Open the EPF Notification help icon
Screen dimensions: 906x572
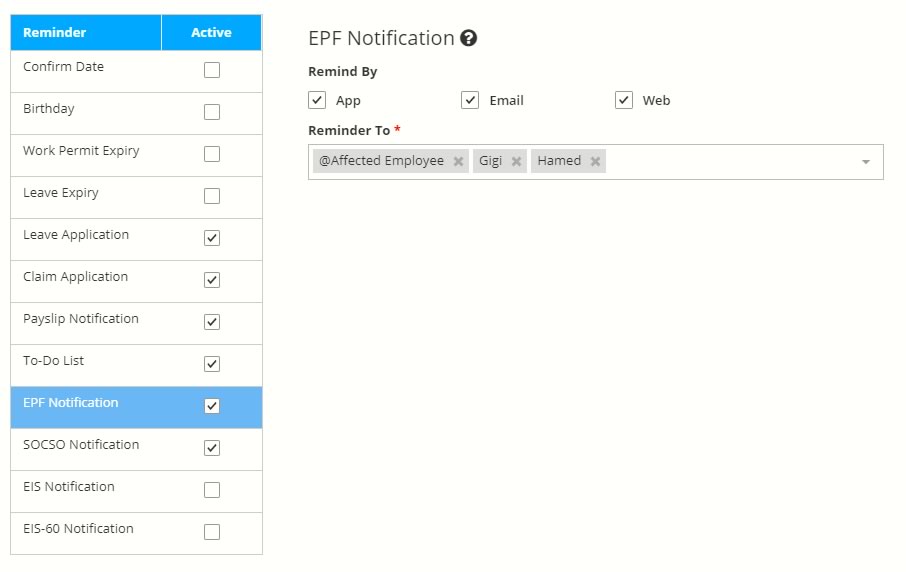468,39
